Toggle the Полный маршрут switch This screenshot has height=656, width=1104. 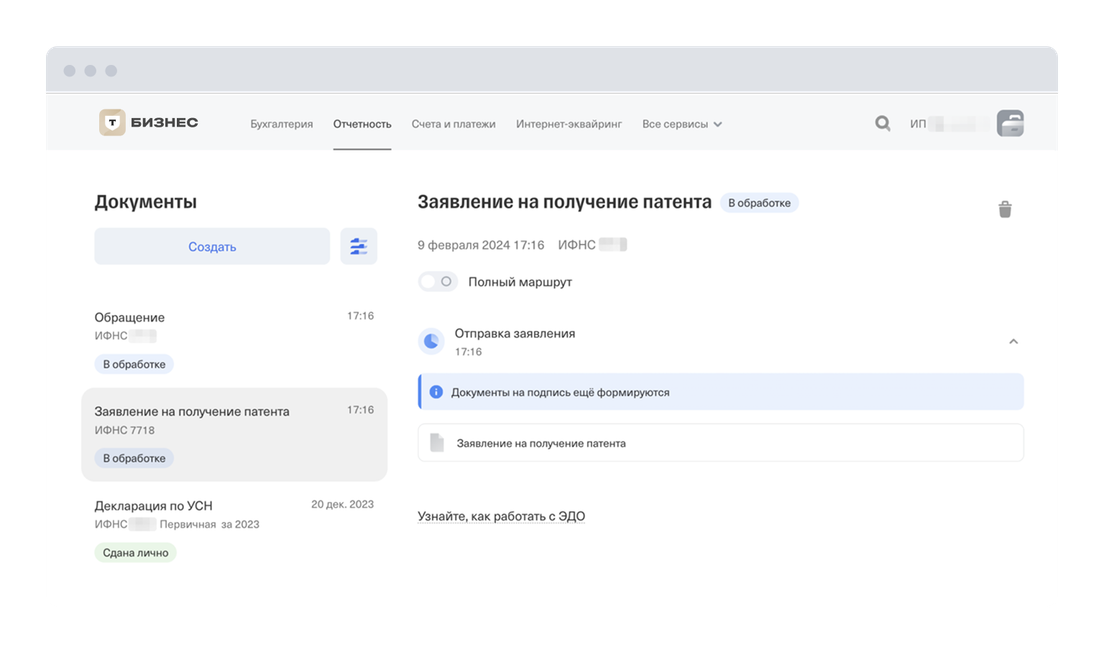click(x=438, y=282)
